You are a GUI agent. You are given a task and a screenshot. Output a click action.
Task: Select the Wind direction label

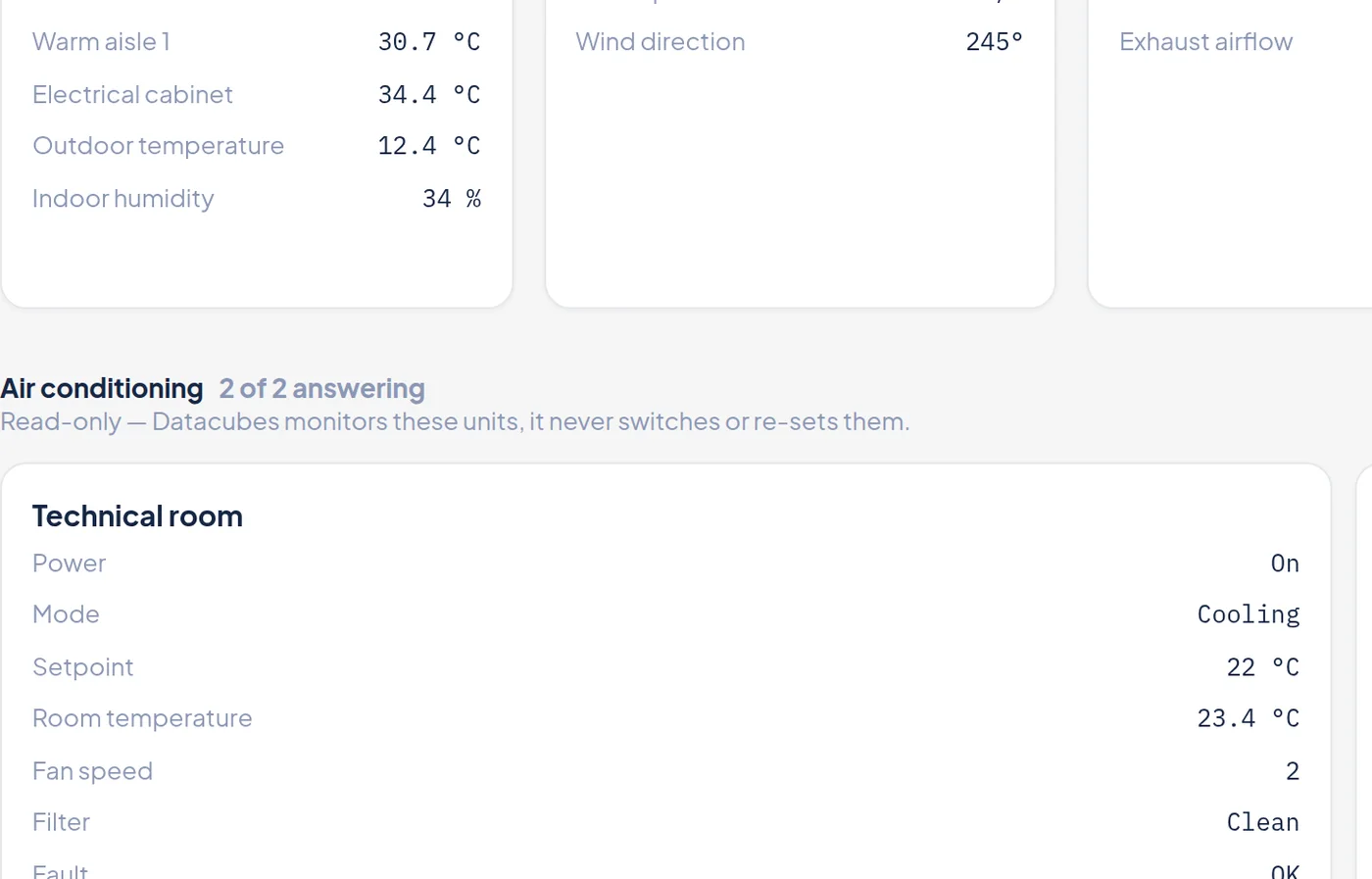[x=661, y=42]
